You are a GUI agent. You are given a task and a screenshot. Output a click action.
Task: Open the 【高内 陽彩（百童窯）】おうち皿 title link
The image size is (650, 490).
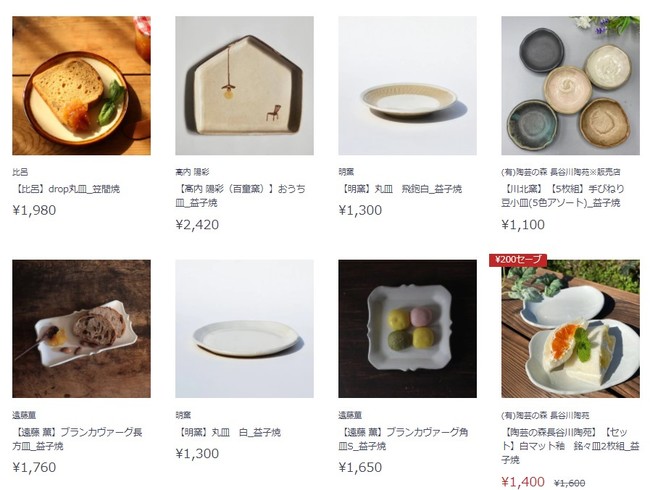[x=240, y=196]
